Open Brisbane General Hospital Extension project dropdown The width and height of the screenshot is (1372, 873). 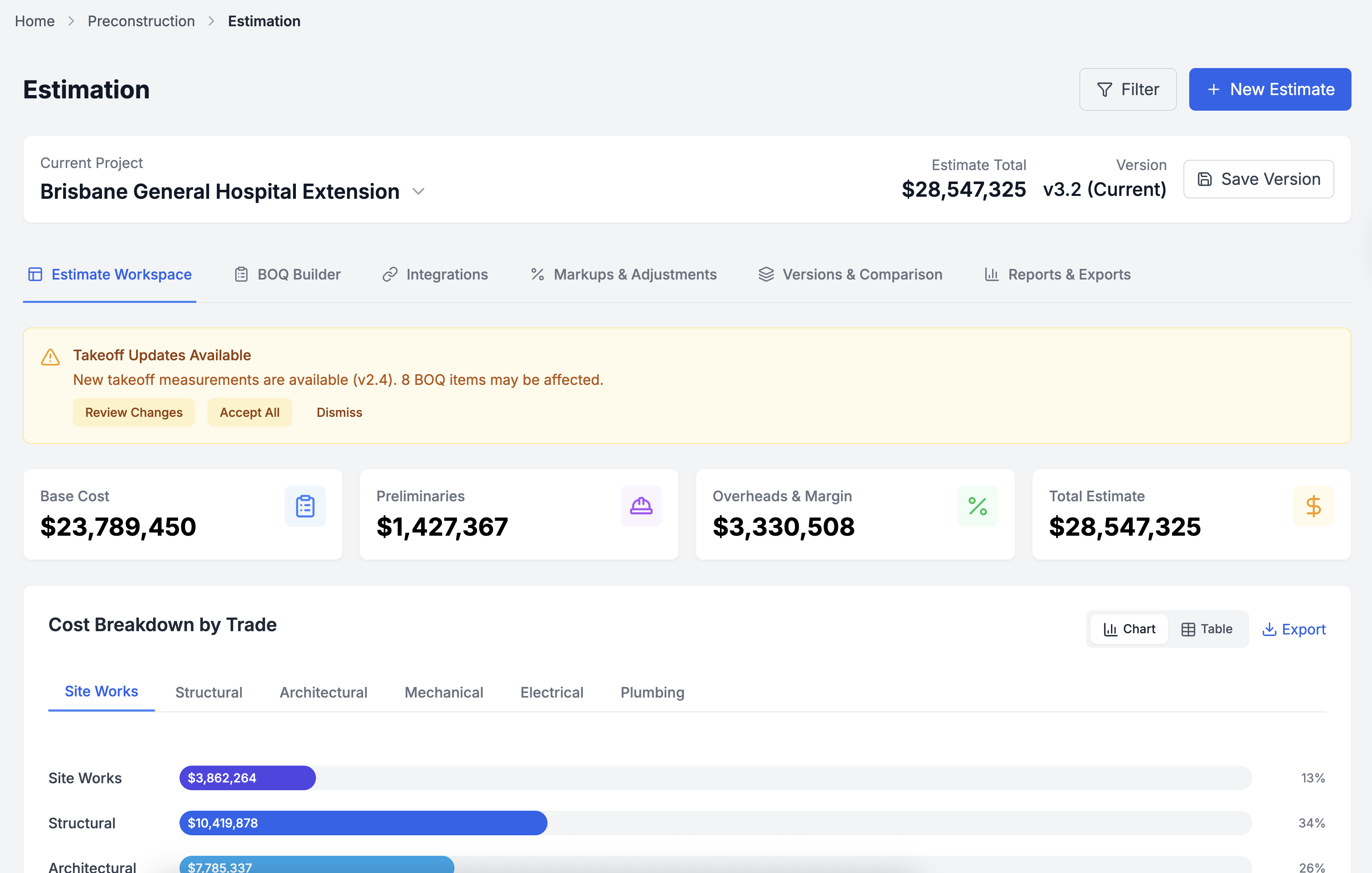[232, 191]
